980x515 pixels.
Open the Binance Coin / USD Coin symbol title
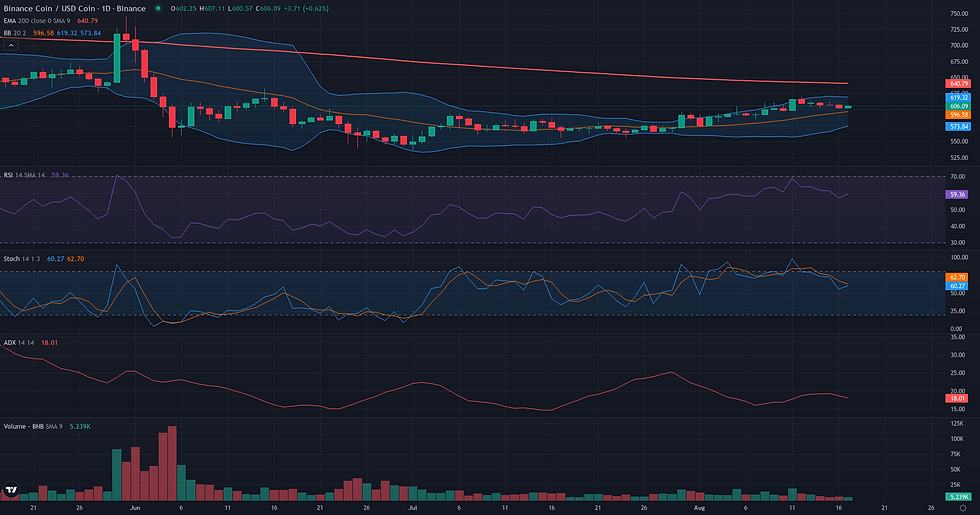pos(74,8)
